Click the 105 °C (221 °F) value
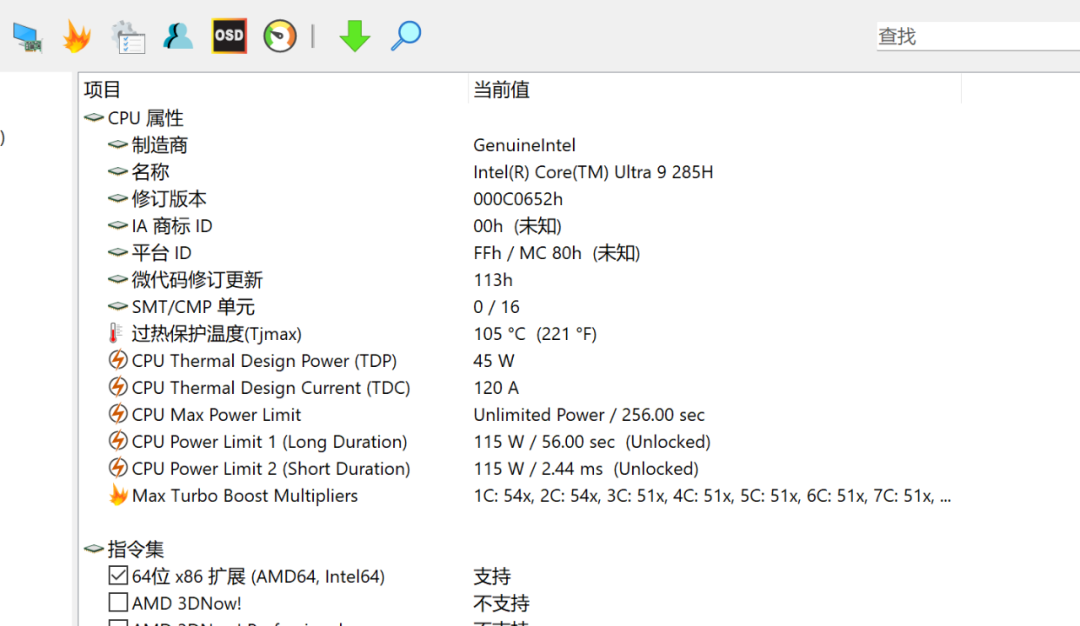The image size is (1080, 626). click(x=535, y=334)
